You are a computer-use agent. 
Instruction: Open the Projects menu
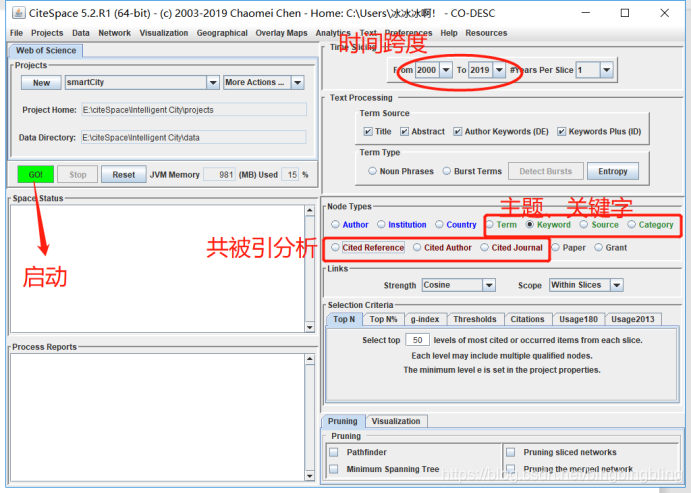tap(47, 33)
